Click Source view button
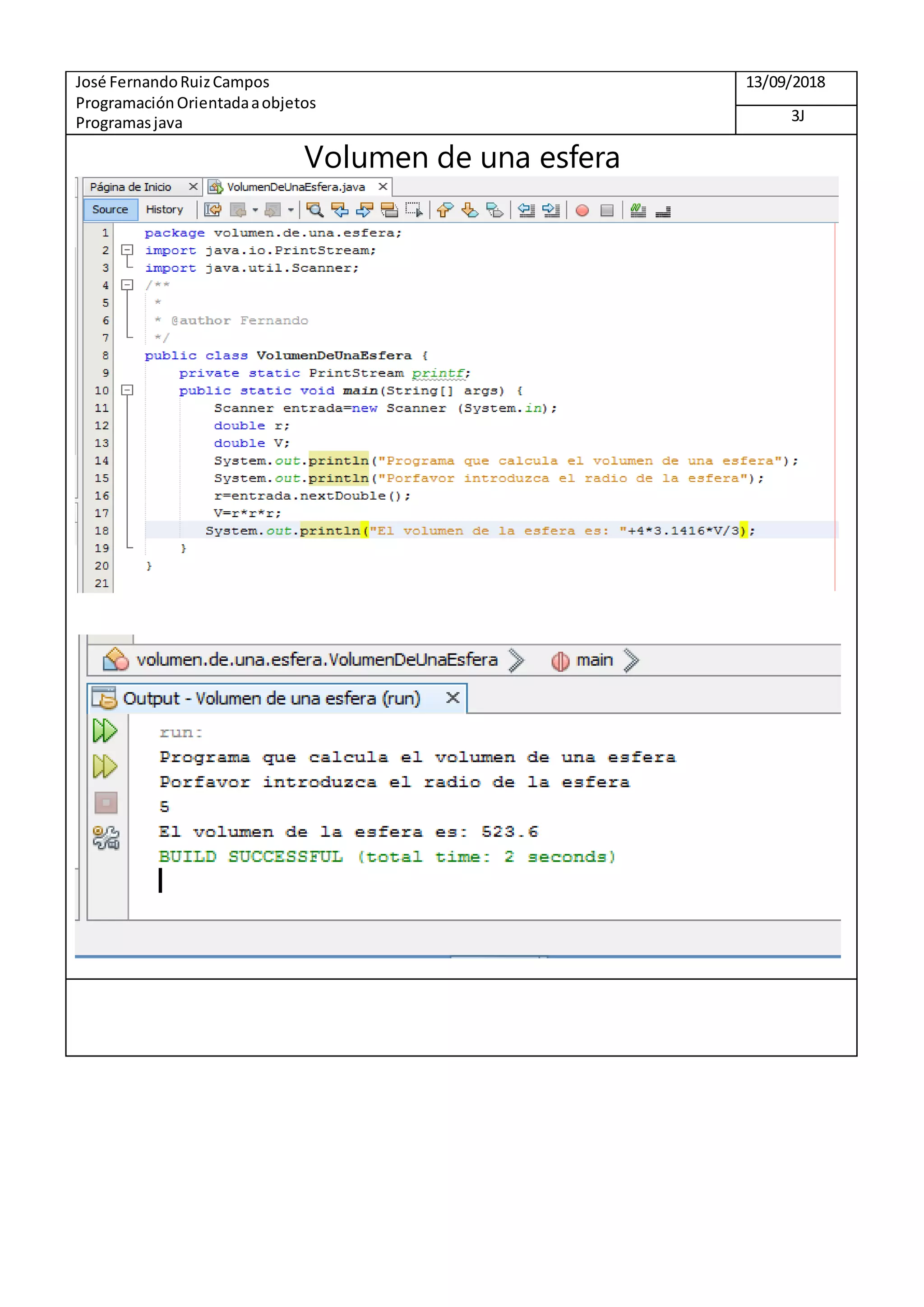This screenshot has height=1307, width=924. tap(110, 209)
